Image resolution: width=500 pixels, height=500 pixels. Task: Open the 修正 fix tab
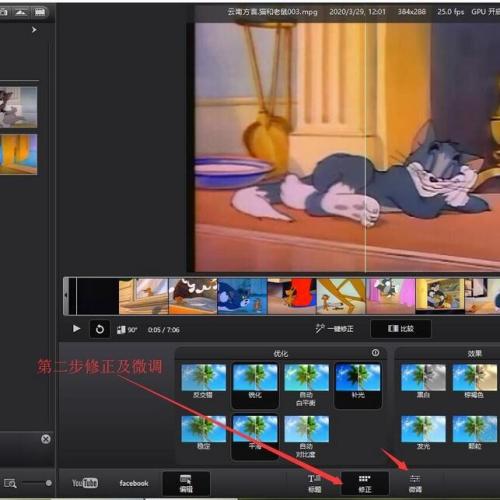[x=365, y=484]
